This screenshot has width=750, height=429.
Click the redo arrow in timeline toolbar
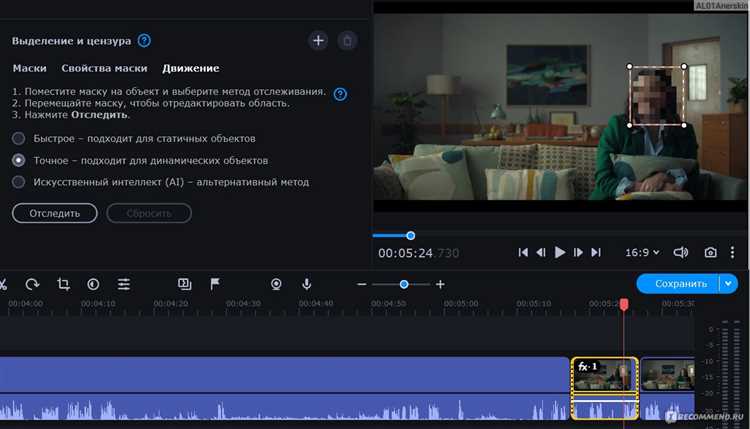[33, 285]
